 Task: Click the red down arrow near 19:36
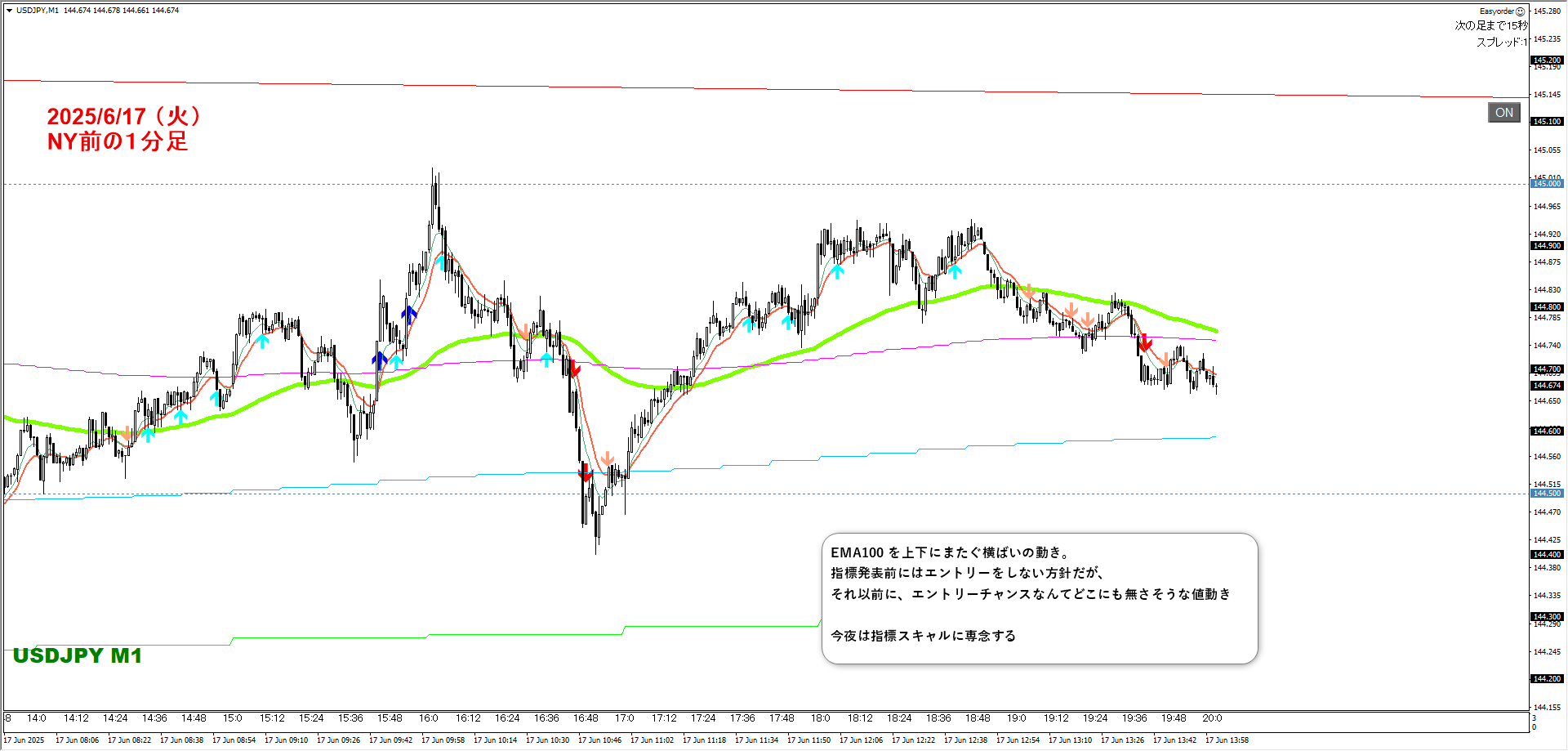1144,342
